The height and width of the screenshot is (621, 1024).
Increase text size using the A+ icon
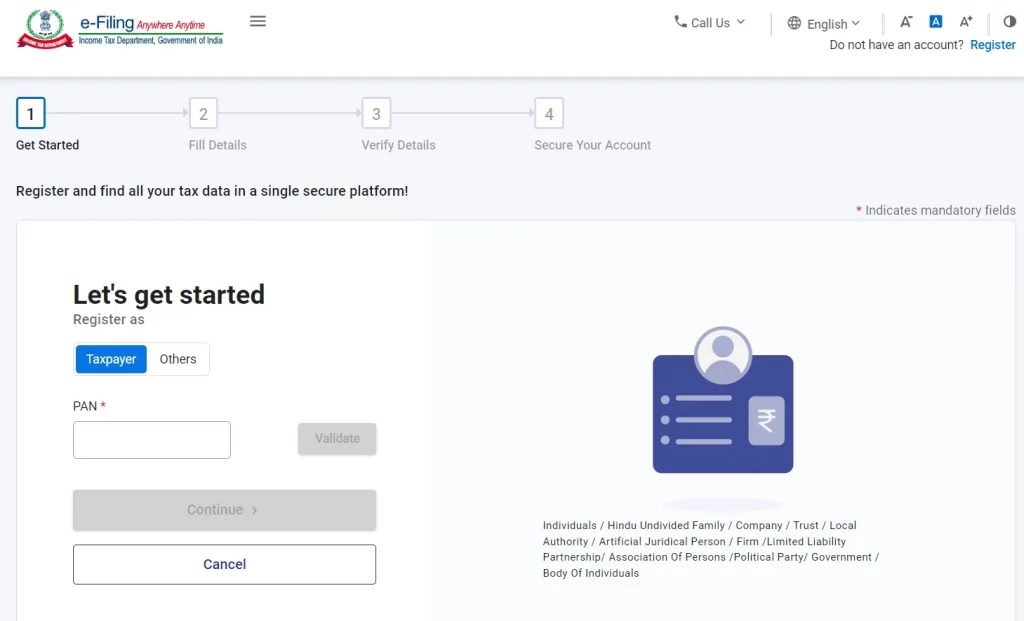965,21
